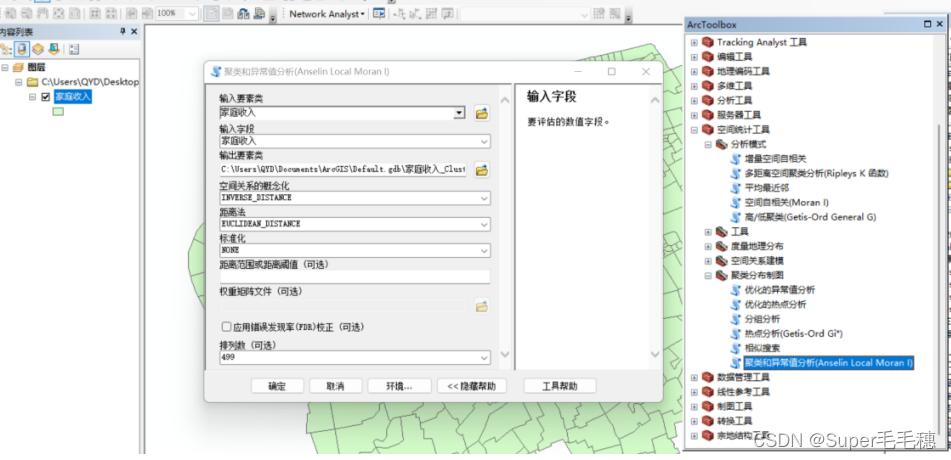Expand the 编辑工具 toolbox

[x=694, y=56]
